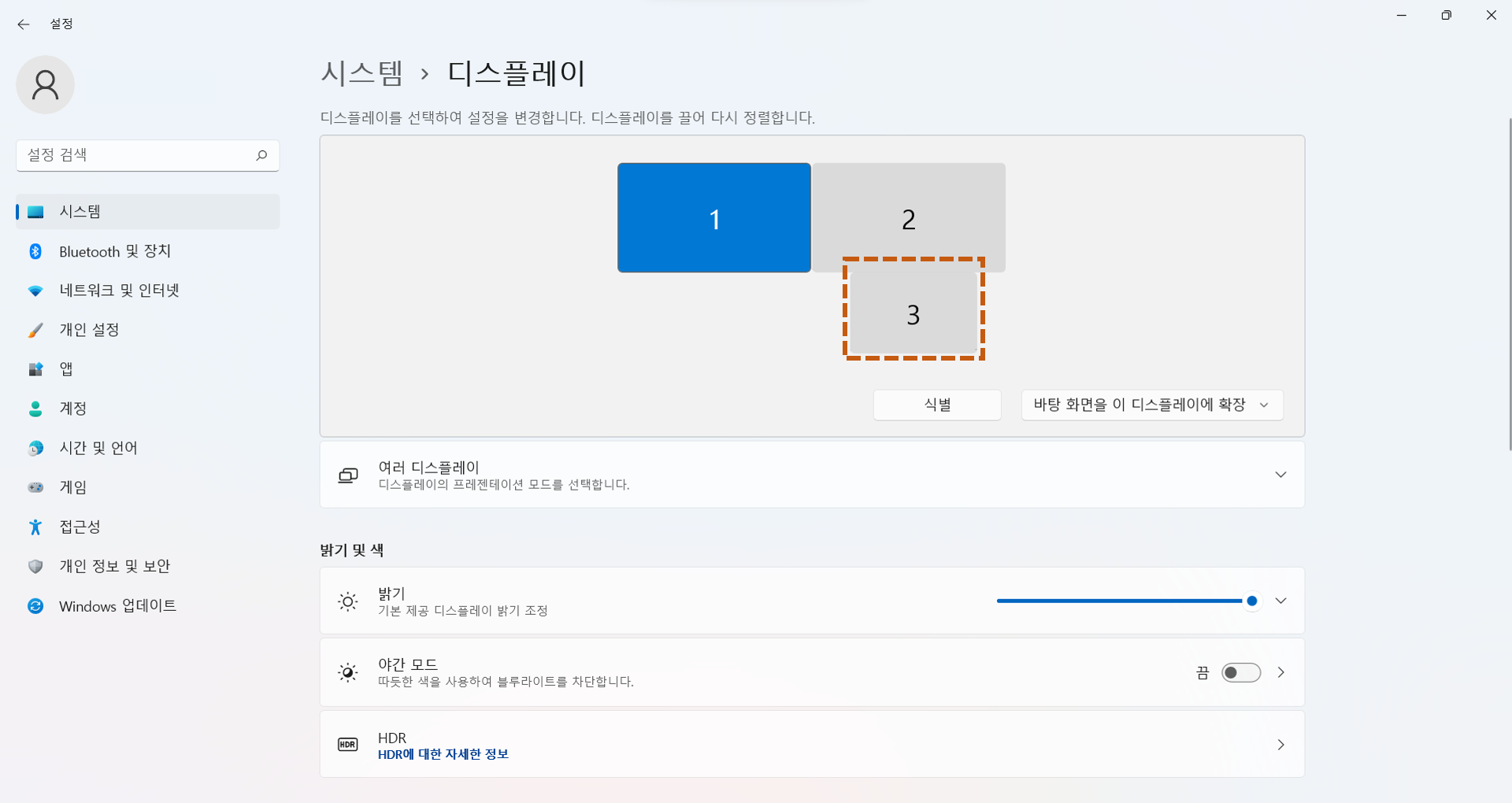The height and width of the screenshot is (803, 1512).
Task: Open 계정 settings category label
Action: point(73,409)
